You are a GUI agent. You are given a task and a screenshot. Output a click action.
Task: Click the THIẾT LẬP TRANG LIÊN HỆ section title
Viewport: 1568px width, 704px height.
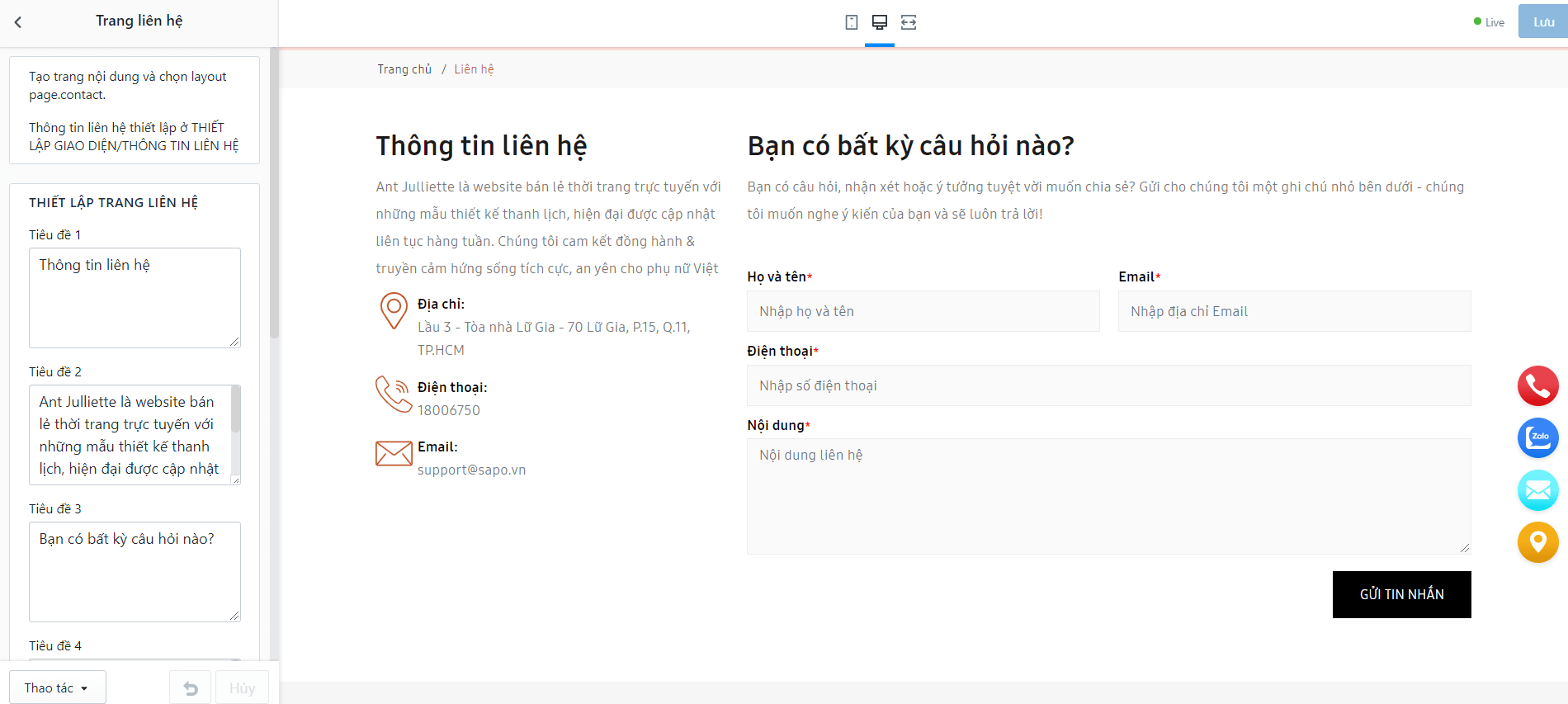point(113,202)
